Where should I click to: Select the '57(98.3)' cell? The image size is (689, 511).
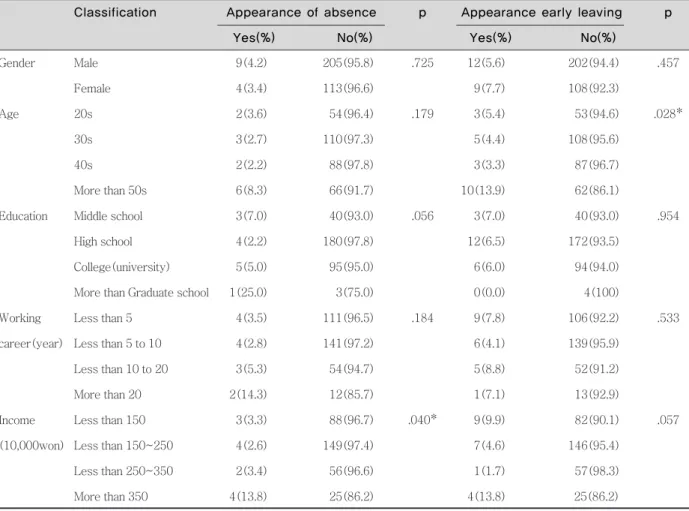pyautogui.click(x=597, y=471)
